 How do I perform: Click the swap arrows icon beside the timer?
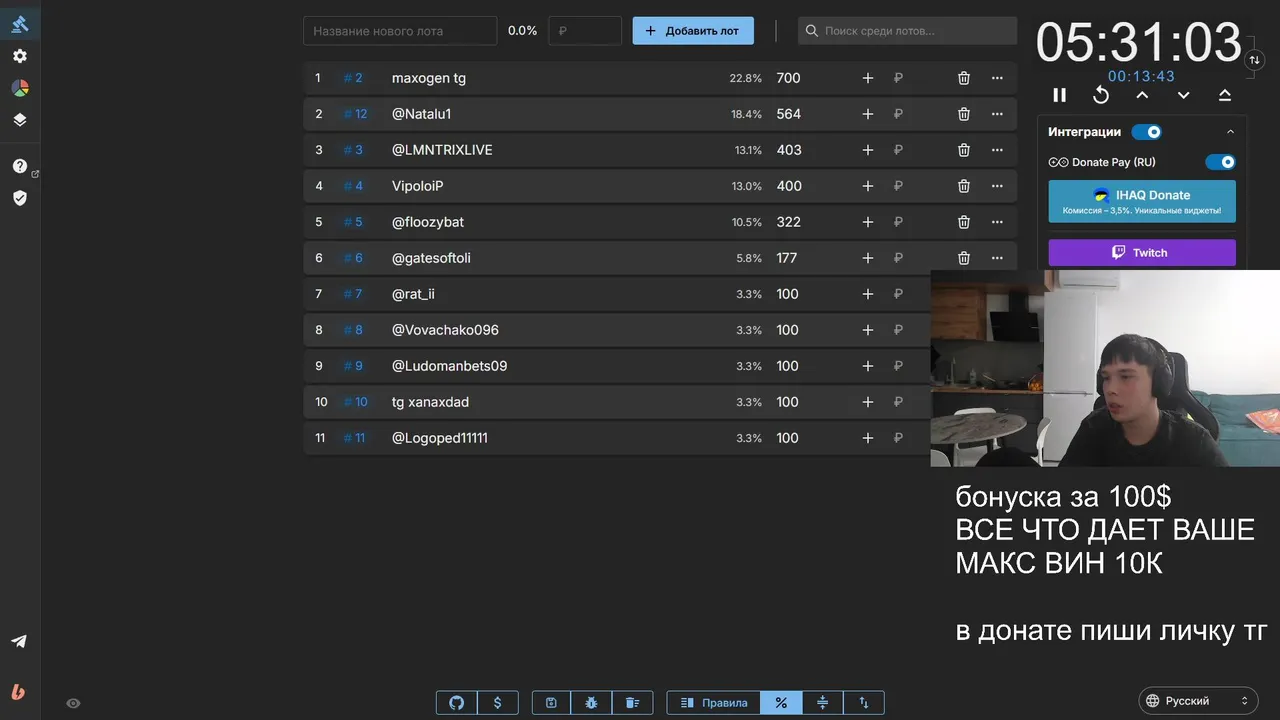1255,60
